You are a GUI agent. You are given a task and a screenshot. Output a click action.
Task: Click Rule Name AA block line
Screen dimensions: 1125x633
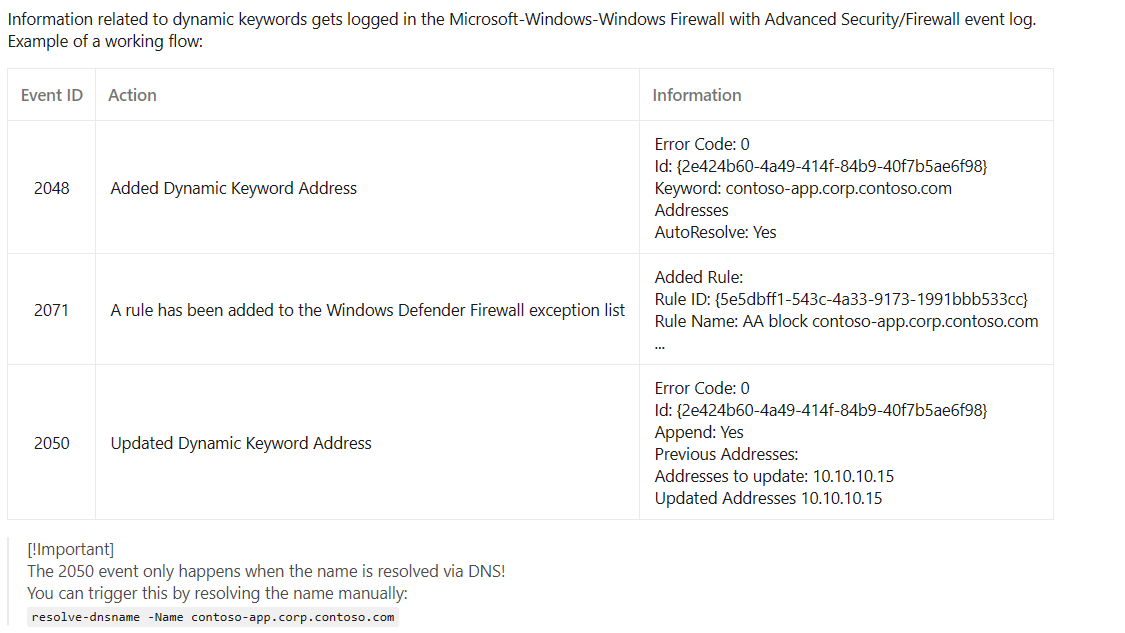tap(846, 322)
